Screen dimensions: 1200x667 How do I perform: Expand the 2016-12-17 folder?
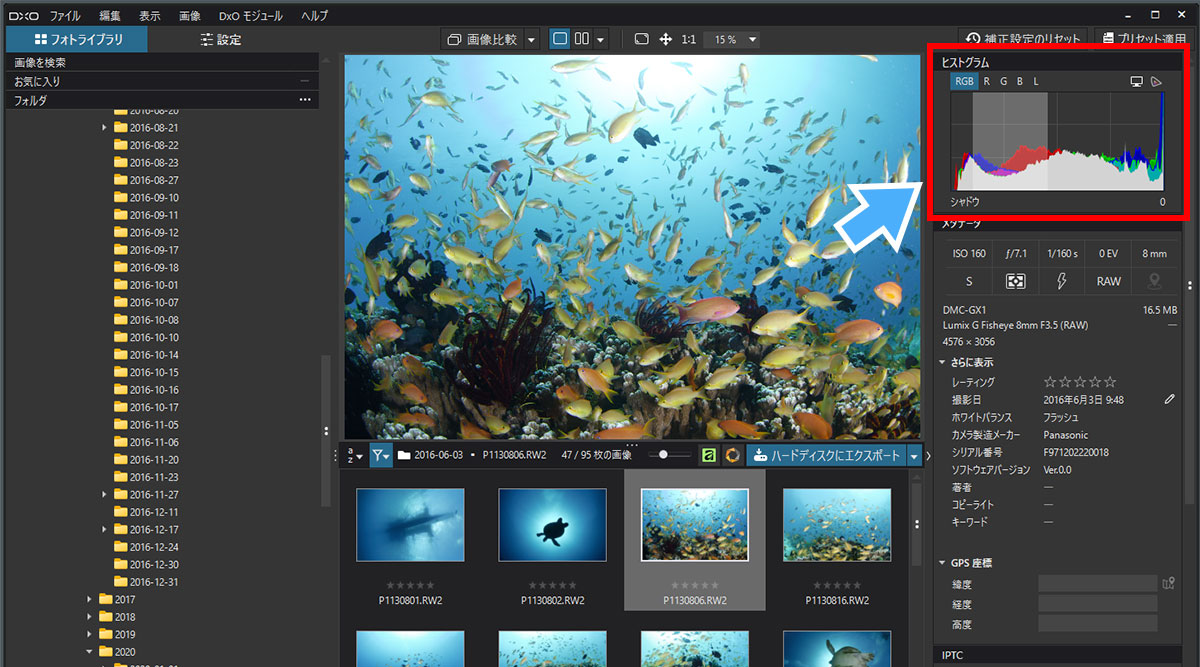tap(105, 529)
